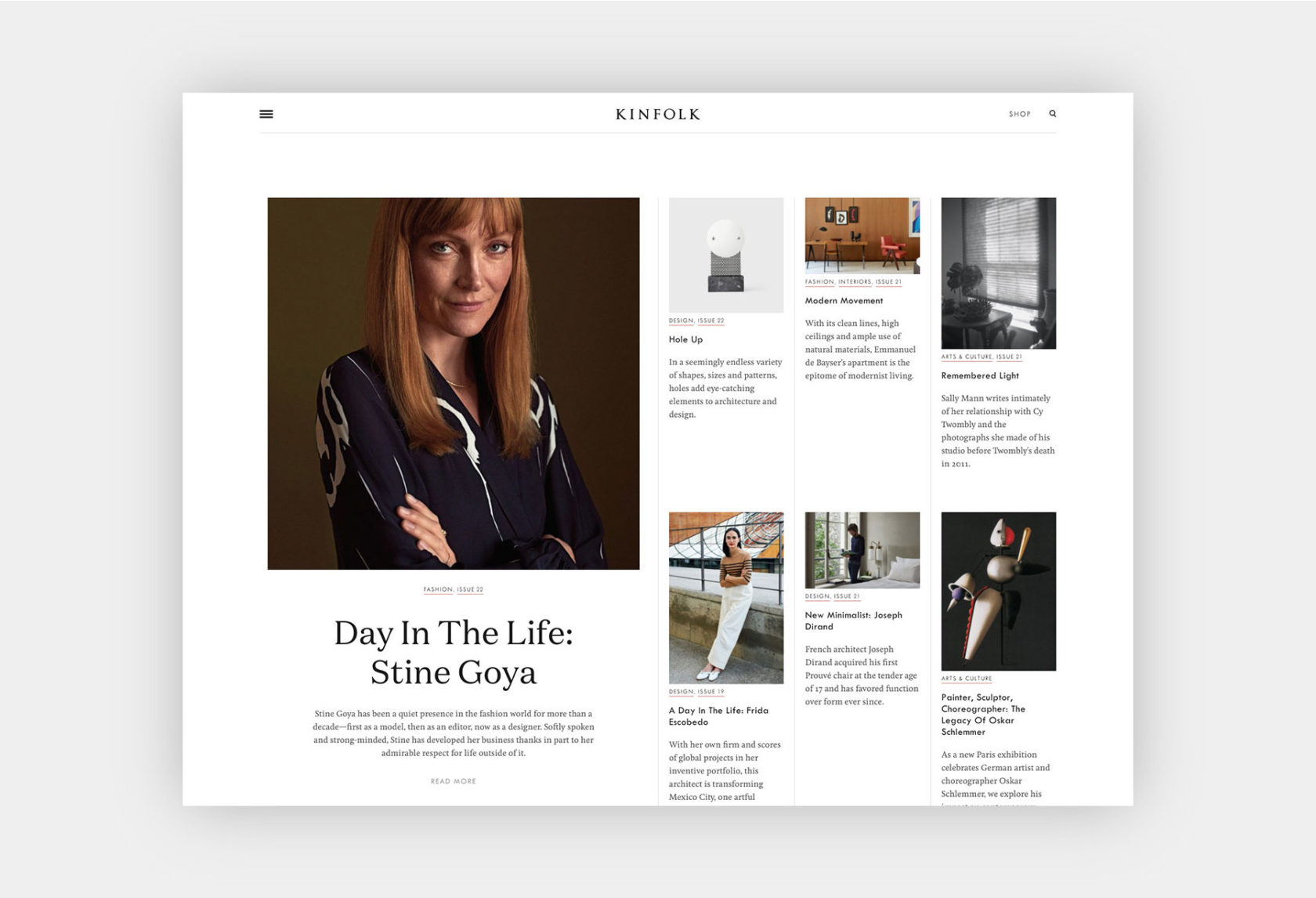Select ISSUE 22 tag above Stine Goya headline
This screenshot has height=898, width=1316.
click(470, 589)
